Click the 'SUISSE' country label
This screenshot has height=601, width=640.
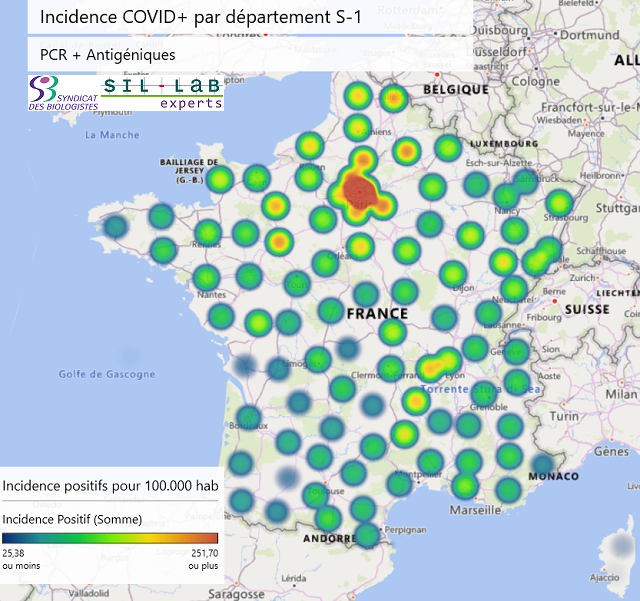point(587,309)
